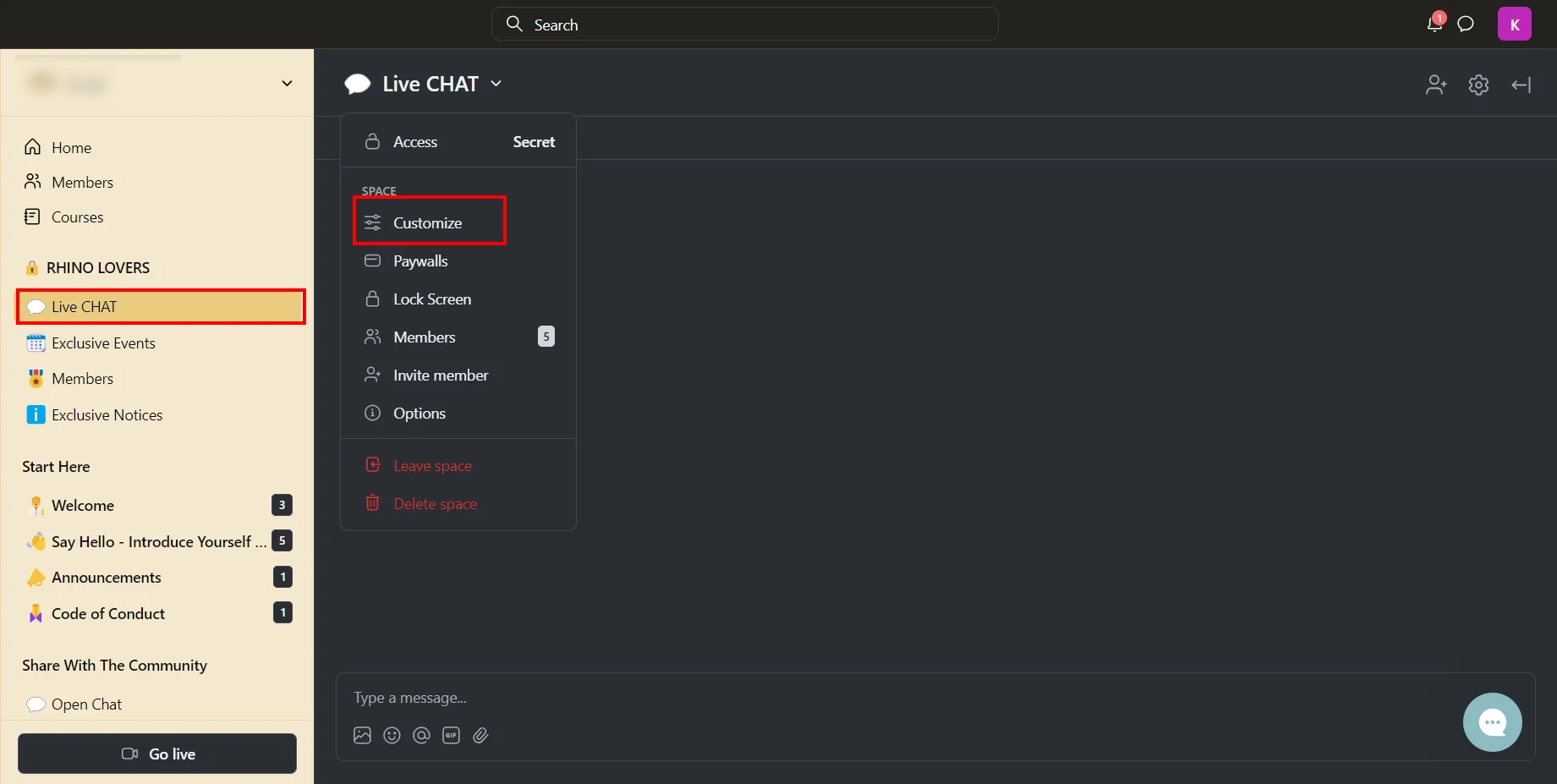
Task: Open the notifications bell
Action: coord(1434,24)
